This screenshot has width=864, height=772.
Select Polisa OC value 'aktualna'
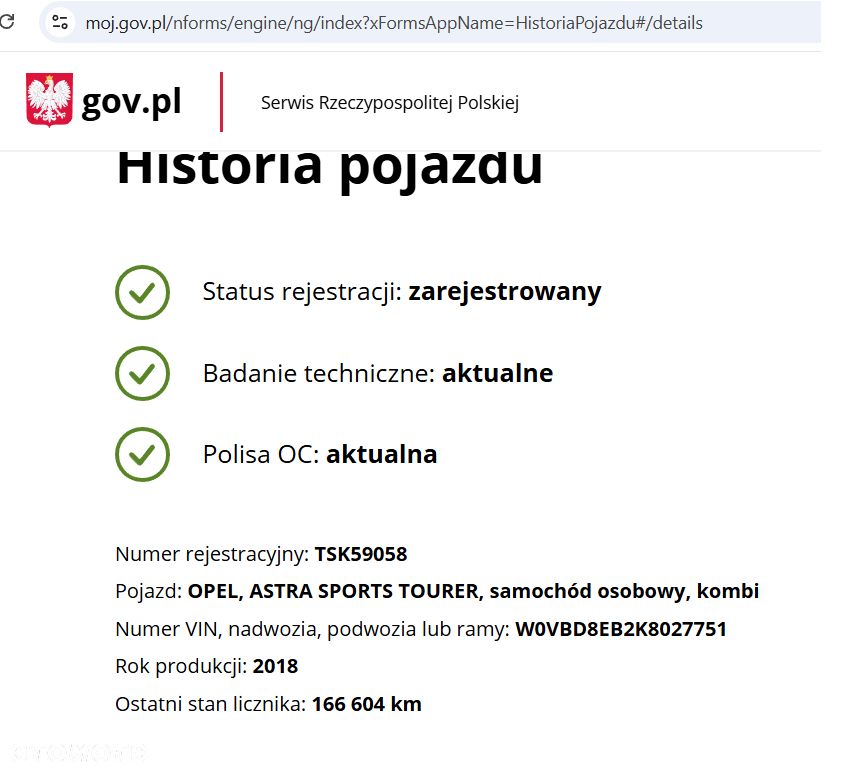382,455
